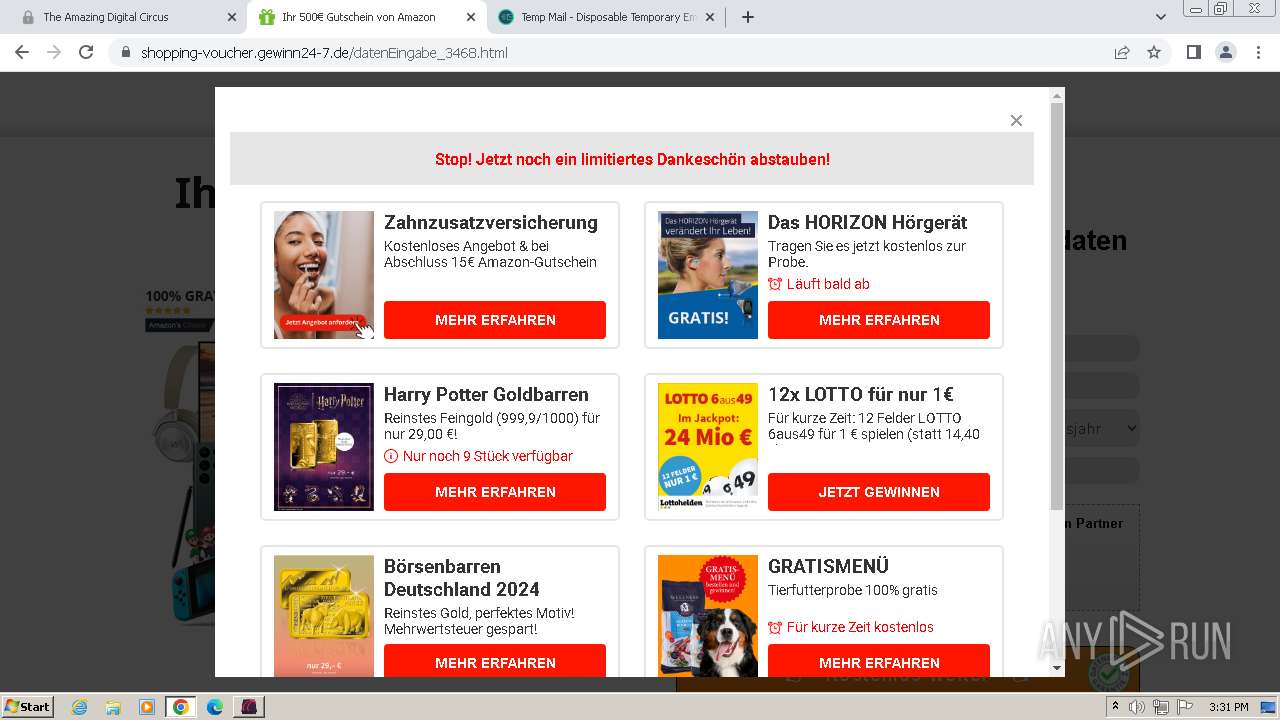Expand the tab search dropdown
This screenshot has width=1280, height=720.
click(x=1161, y=17)
